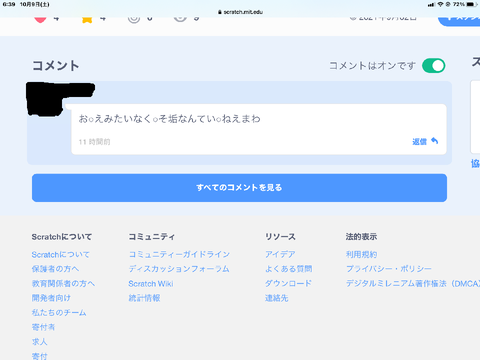Click the コメント section heading
Viewport: 480px width, 360px height.
56,66
